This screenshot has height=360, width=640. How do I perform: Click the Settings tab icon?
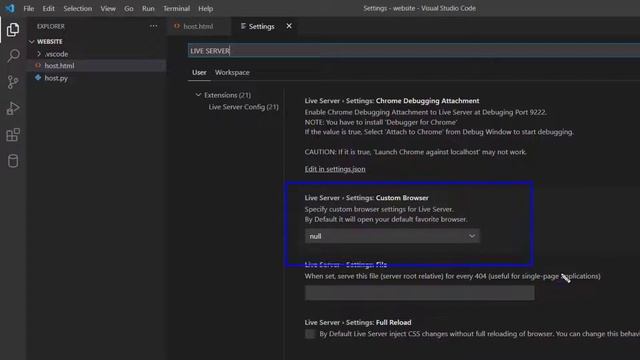243,26
